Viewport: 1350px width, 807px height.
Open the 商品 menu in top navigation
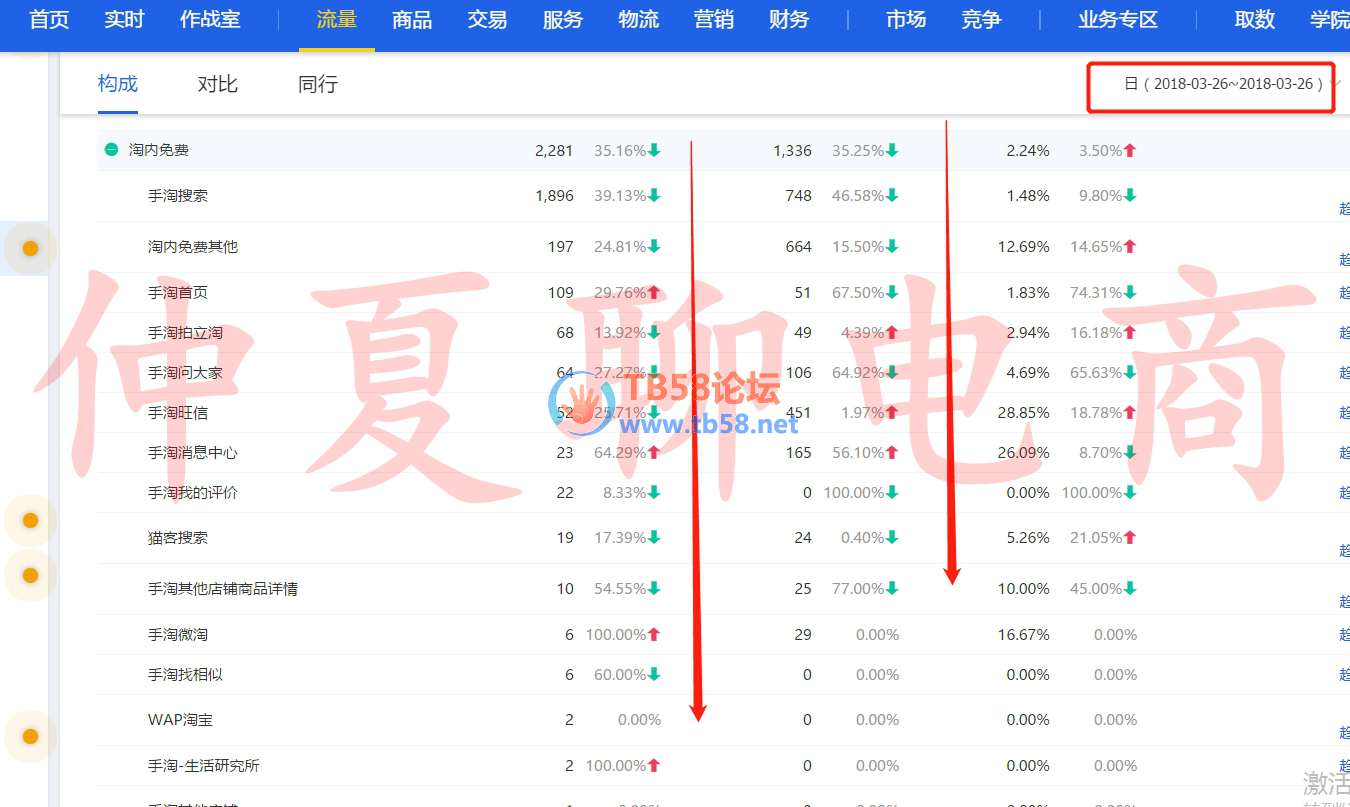click(x=412, y=19)
